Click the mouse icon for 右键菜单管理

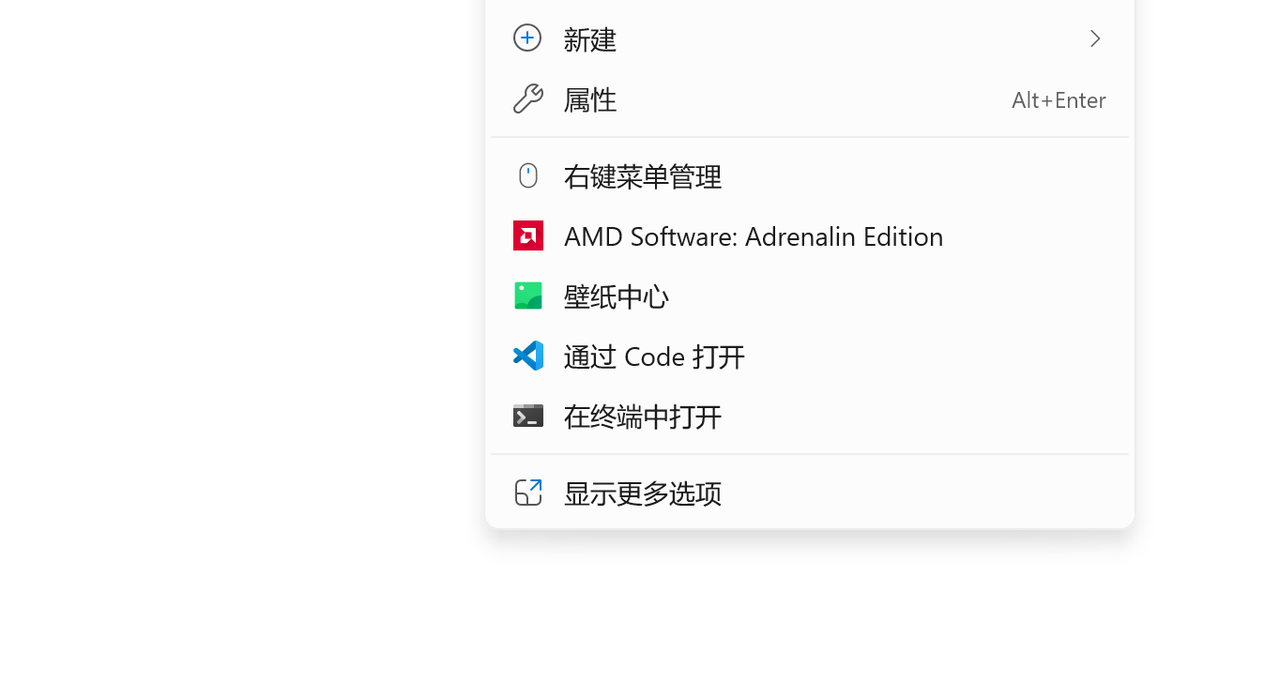tap(528, 175)
